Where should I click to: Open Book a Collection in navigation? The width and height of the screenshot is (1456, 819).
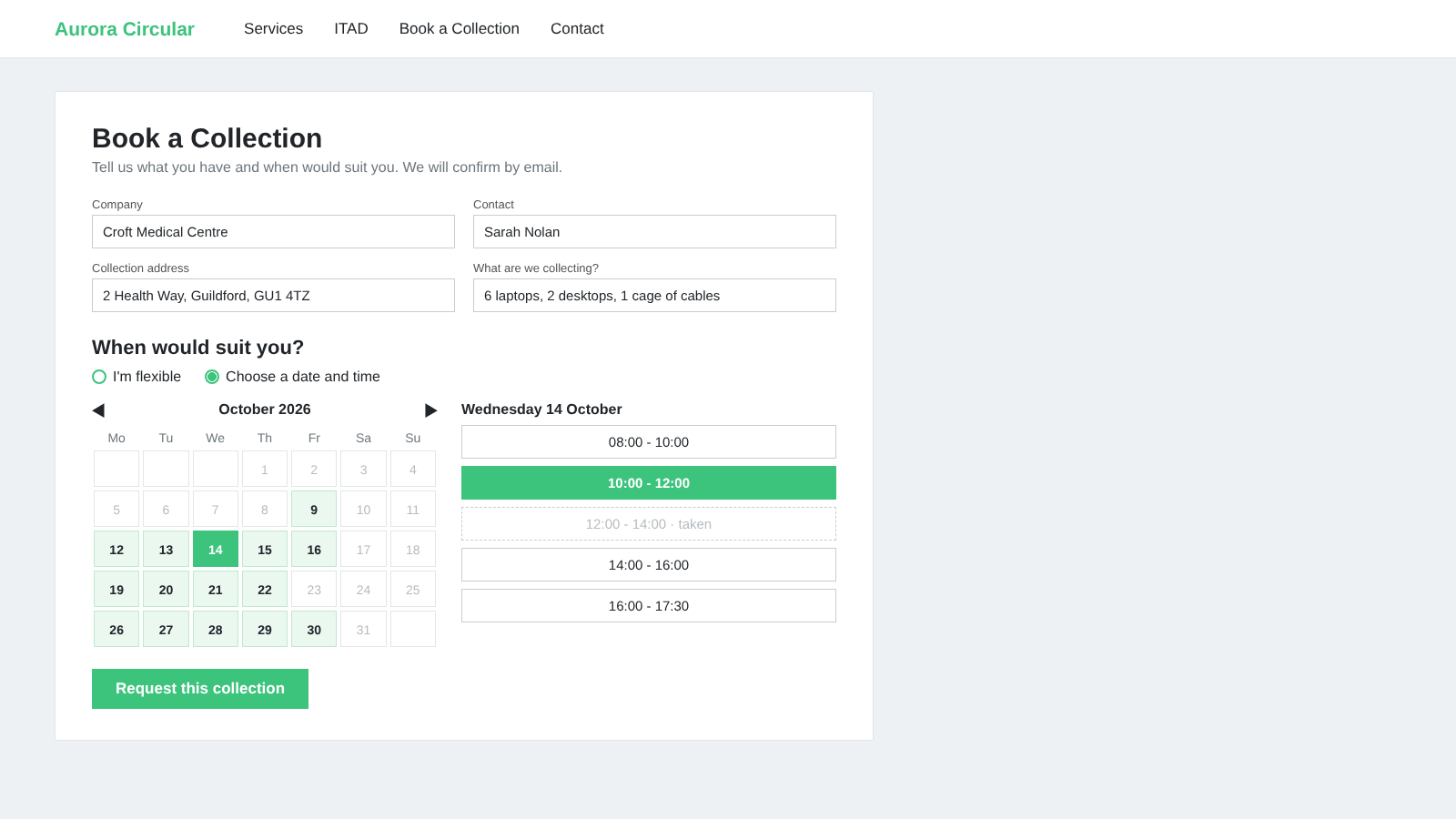click(460, 29)
